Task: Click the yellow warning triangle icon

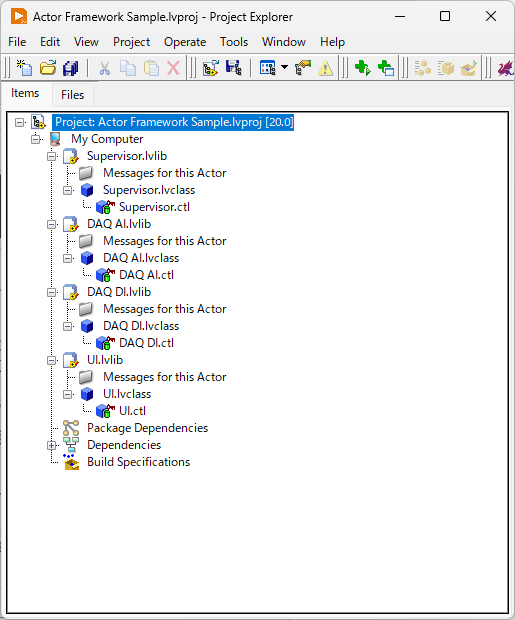Action: 326,68
